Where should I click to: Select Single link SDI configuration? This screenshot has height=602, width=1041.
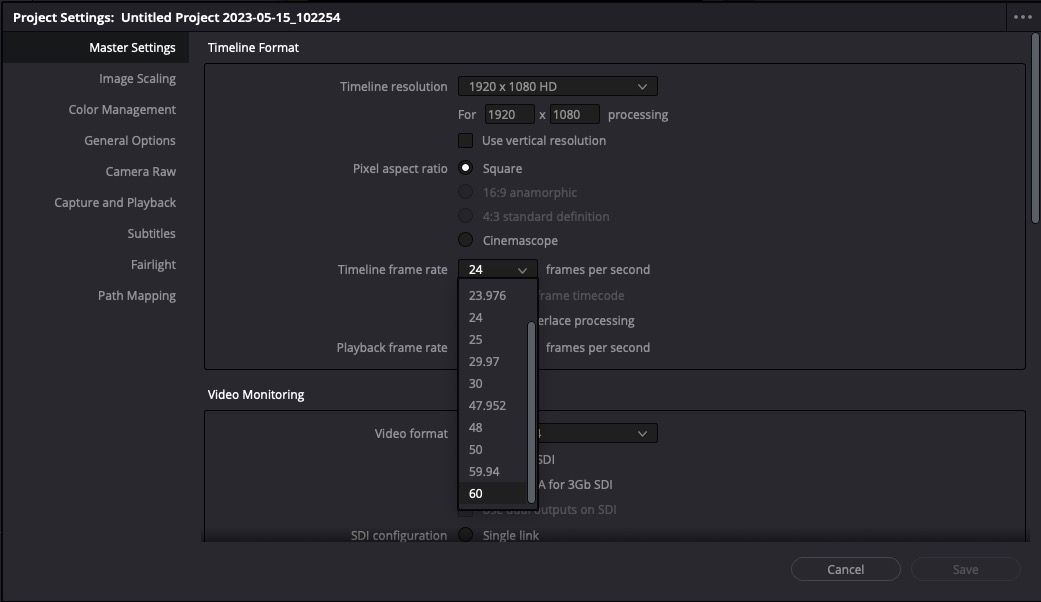pos(466,535)
